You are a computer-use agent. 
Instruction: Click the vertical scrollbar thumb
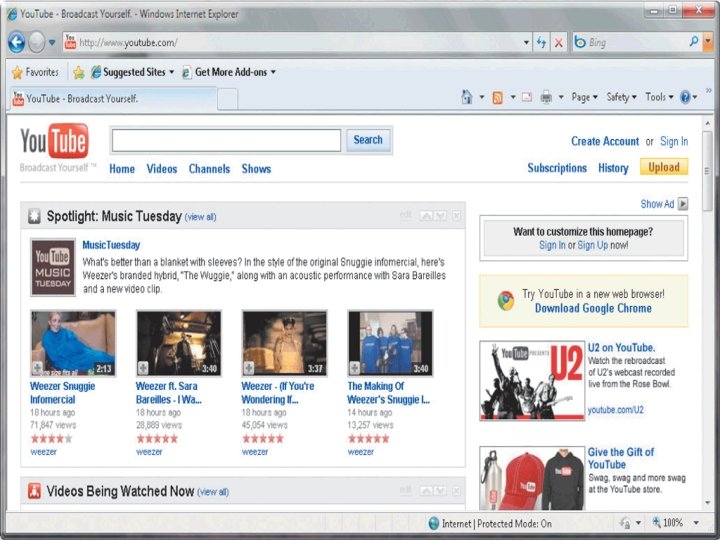708,171
